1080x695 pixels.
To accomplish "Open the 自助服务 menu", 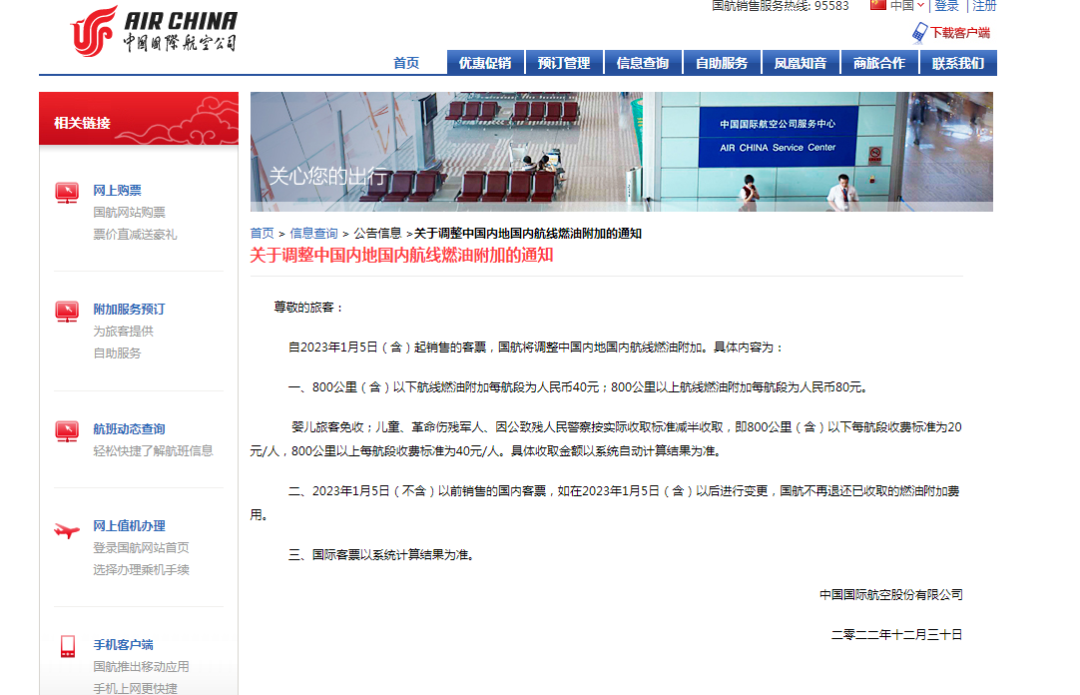I will tap(722, 63).
